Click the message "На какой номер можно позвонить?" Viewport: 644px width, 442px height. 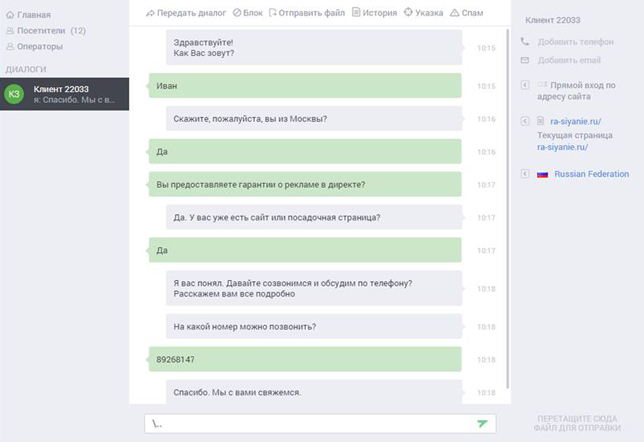click(314, 326)
